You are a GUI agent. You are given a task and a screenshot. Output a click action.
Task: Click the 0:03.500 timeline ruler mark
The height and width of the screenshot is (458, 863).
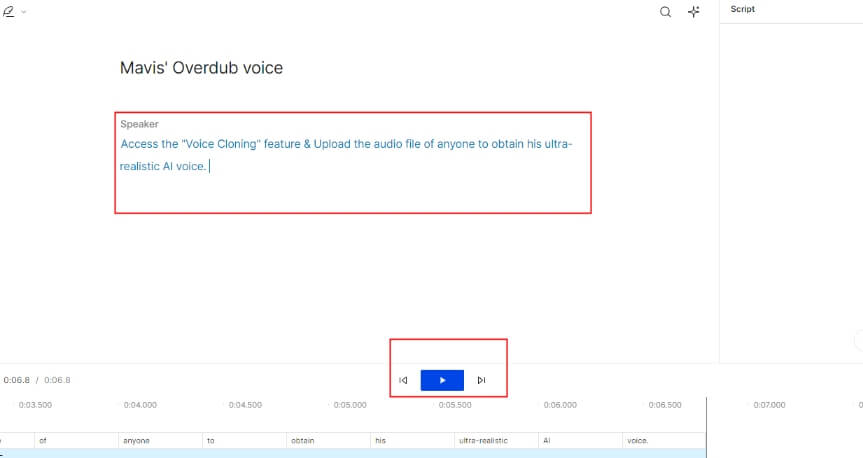[x=35, y=405]
